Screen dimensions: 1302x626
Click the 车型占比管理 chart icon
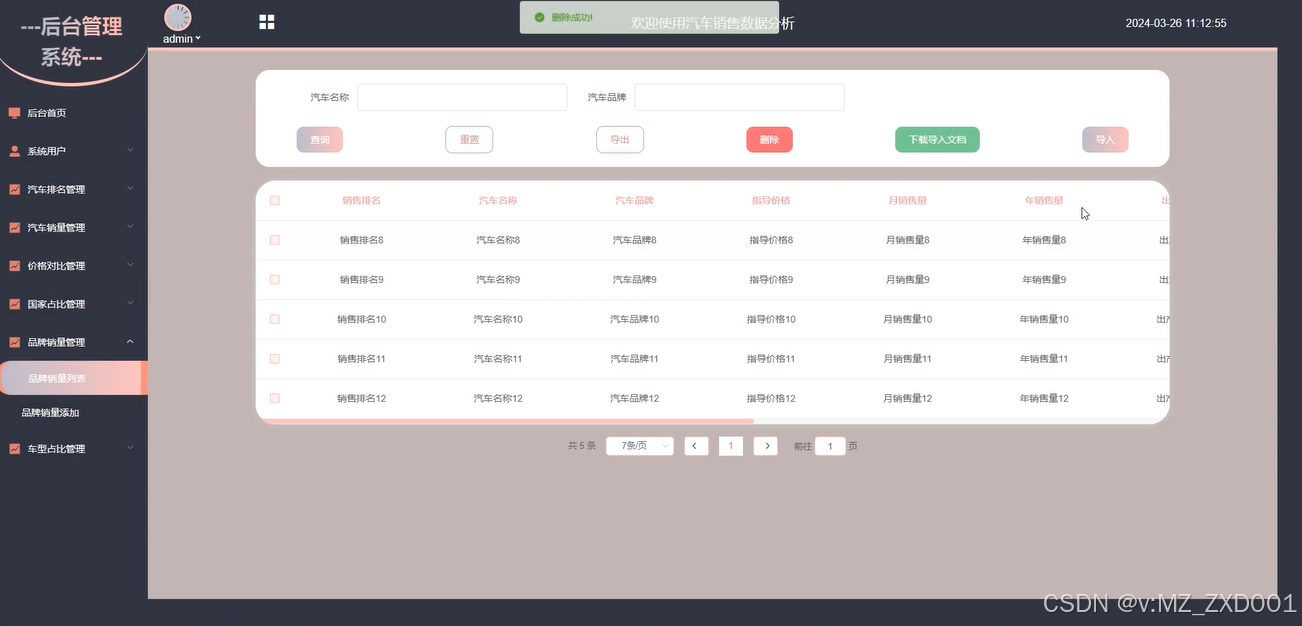click(x=14, y=449)
